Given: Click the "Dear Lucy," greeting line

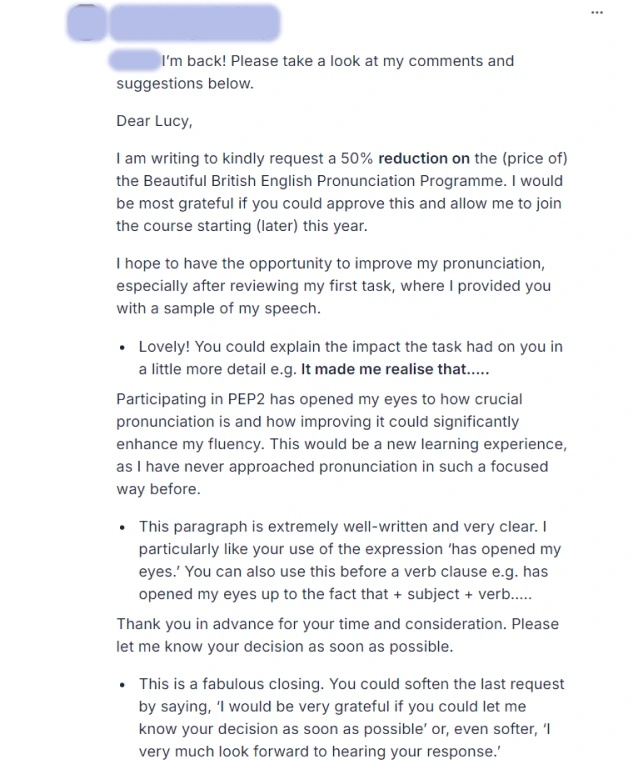Looking at the screenshot, I should (154, 121).
